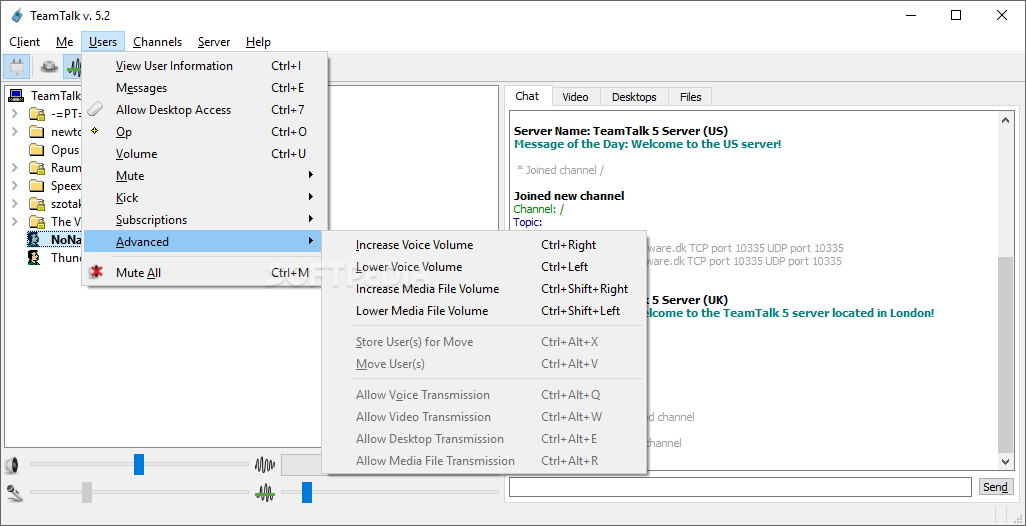Click the voice activation level slider handle
Viewport: 1026px width, 526px height.
tap(307, 492)
